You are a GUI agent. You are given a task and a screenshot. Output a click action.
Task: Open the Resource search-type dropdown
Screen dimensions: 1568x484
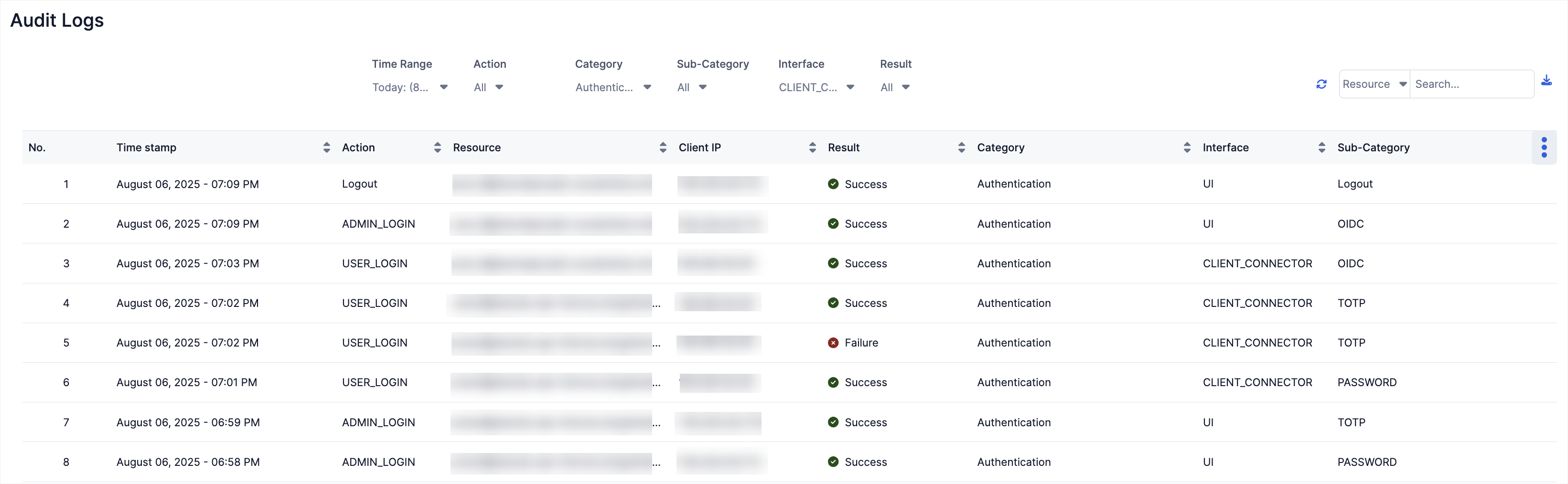tap(1374, 84)
